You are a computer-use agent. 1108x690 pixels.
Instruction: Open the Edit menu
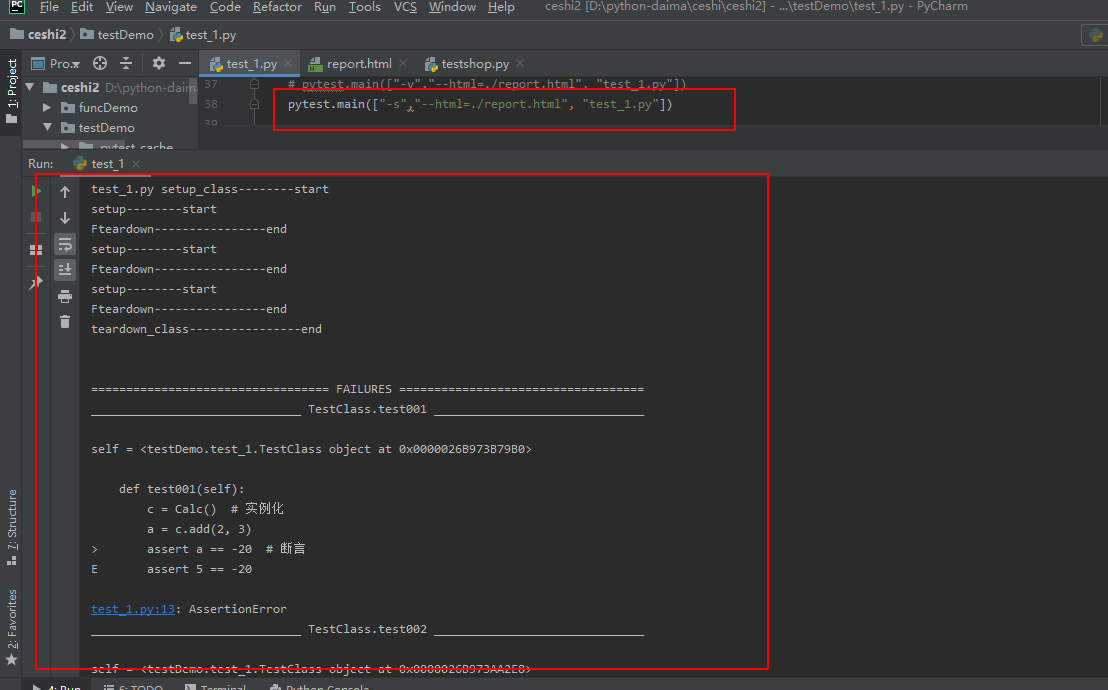[82, 6]
